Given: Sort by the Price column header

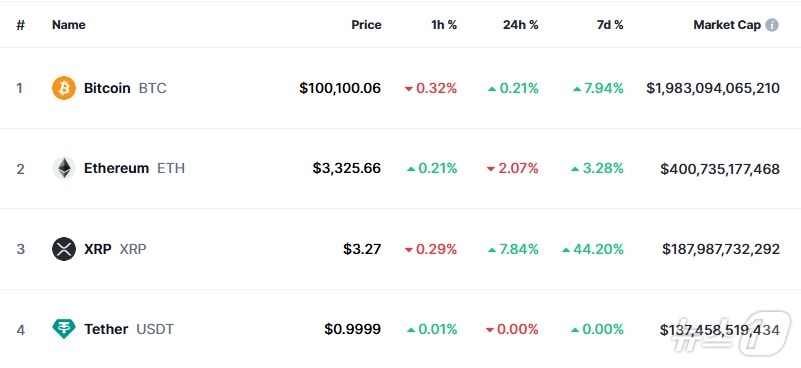Looking at the screenshot, I should click(366, 25).
